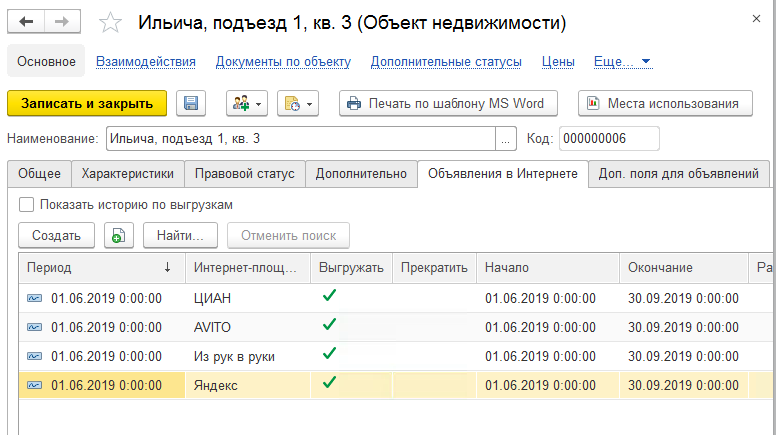The height and width of the screenshot is (435, 776).
Task: Select the ЦИАН platform cell
Action: pyautogui.click(x=248, y=298)
